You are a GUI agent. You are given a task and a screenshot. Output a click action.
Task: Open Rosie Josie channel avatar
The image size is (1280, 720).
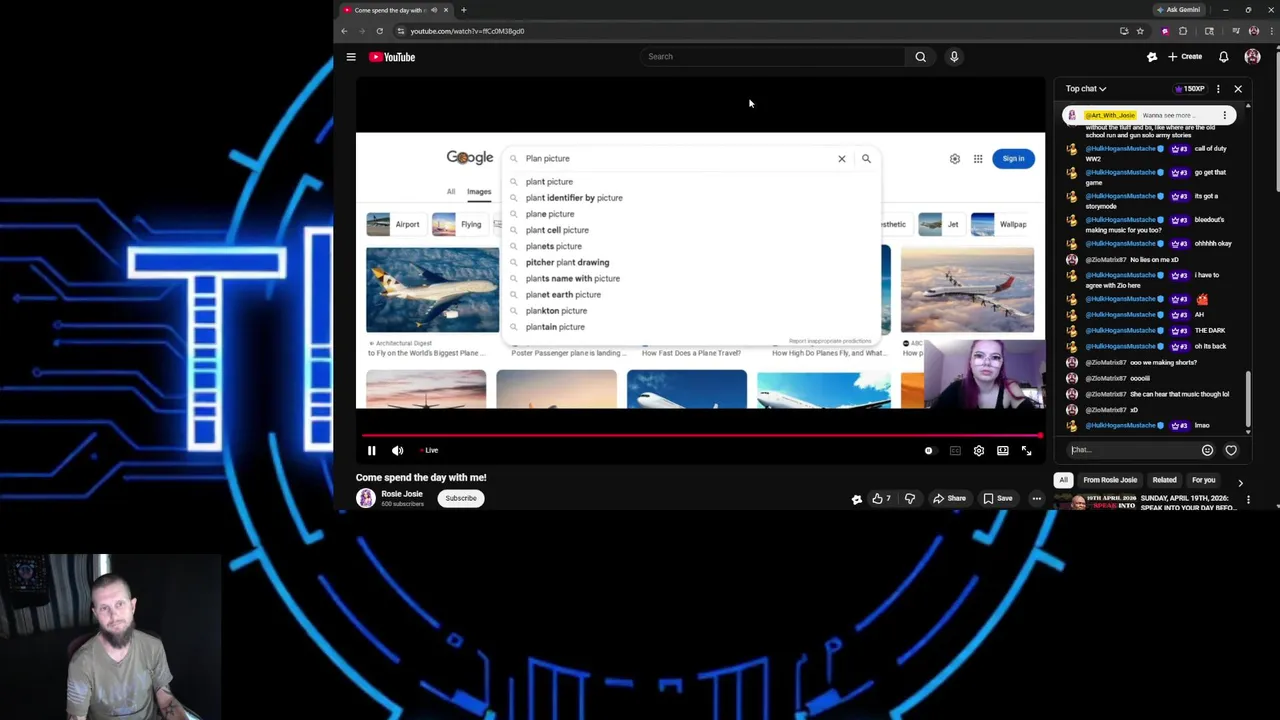coord(366,498)
